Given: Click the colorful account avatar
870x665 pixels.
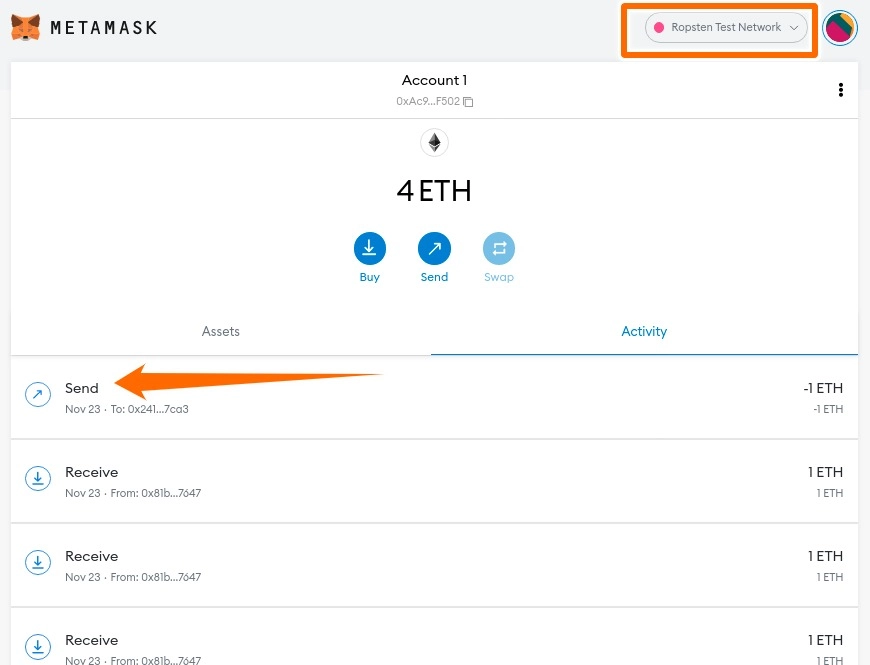Looking at the screenshot, I should 840,27.
